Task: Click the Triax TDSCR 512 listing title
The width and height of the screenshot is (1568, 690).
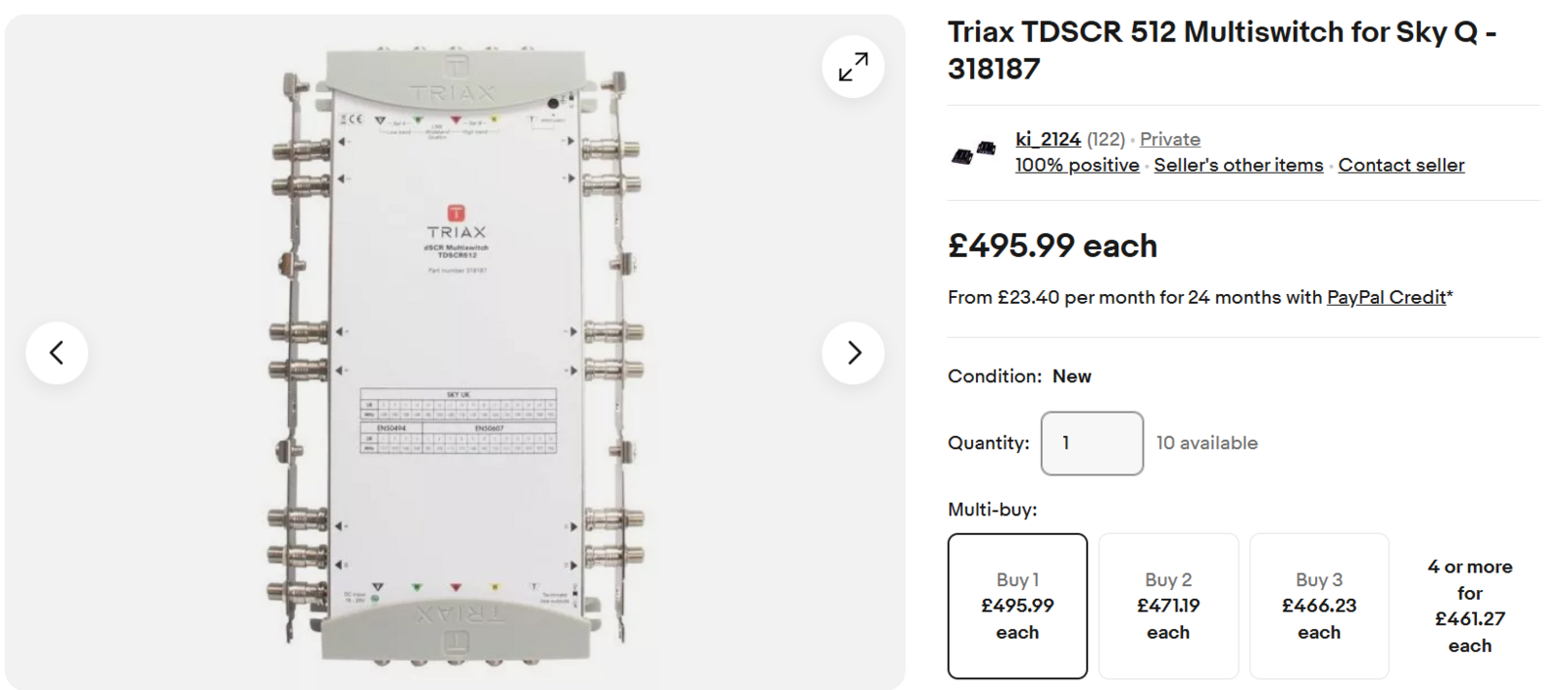Action: [1221, 50]
